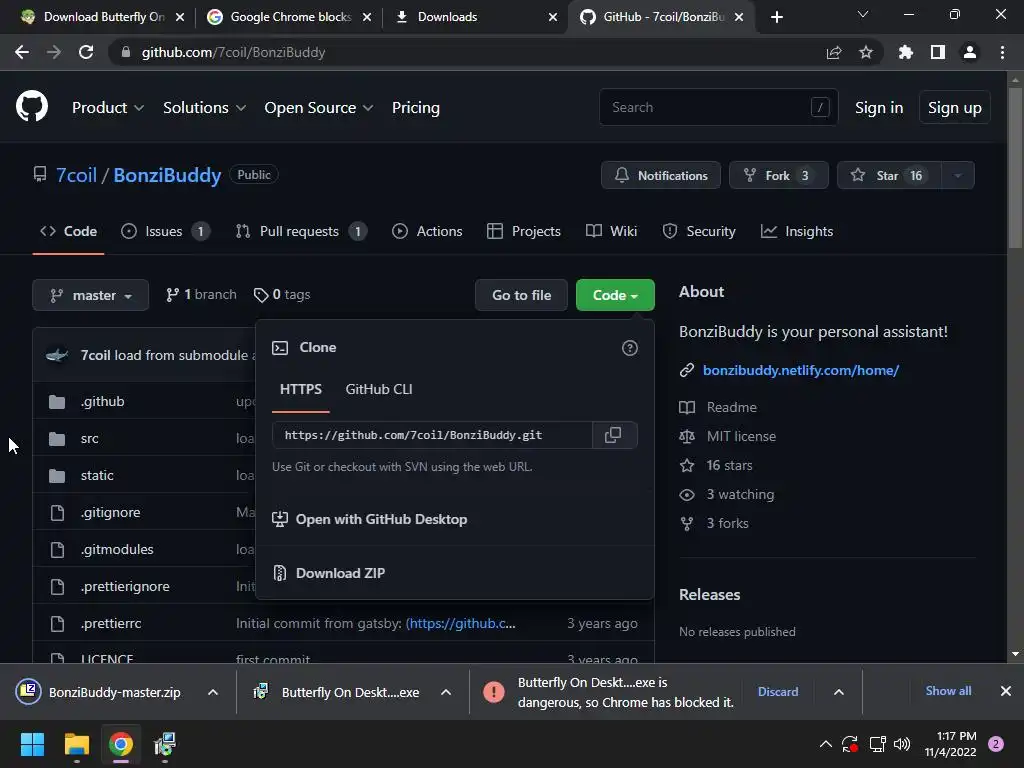Open new browser tab

776,17
